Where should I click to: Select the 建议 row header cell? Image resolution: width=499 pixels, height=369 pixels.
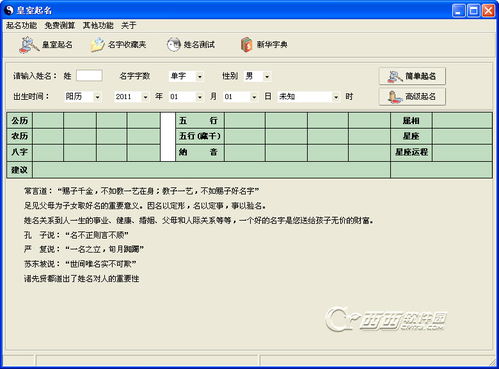tap(20, 170)
